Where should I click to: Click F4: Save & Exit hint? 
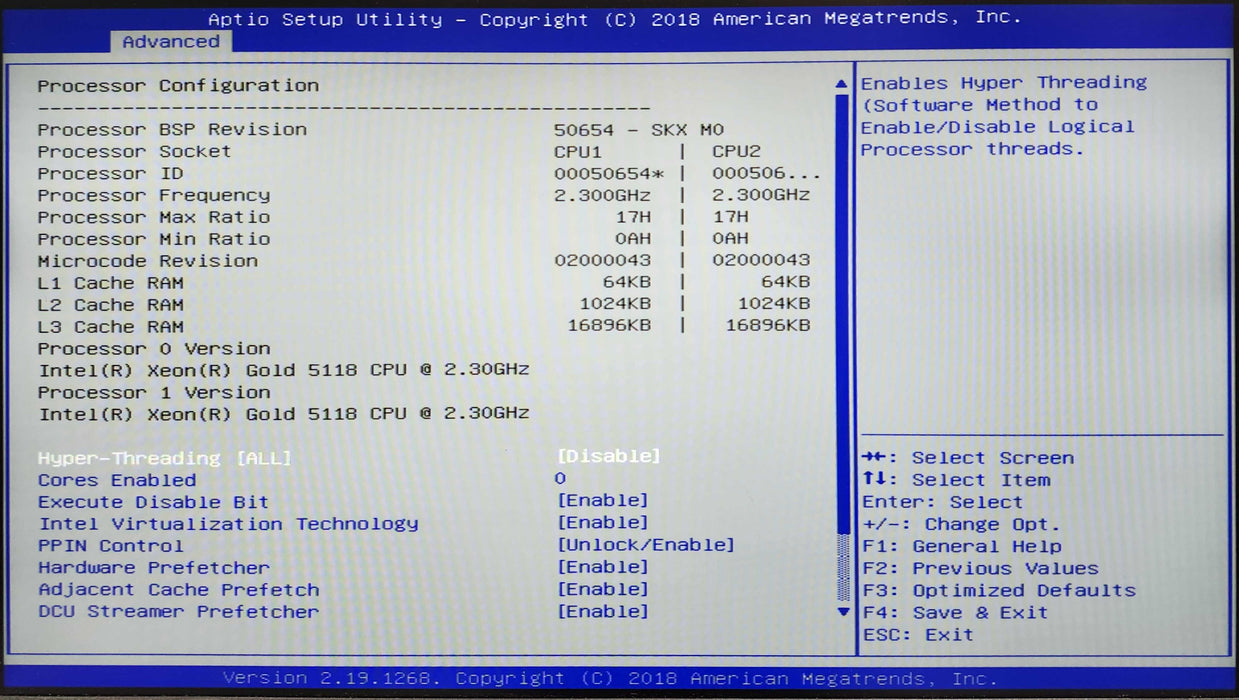pyautogui.click(x=954, y=612)
